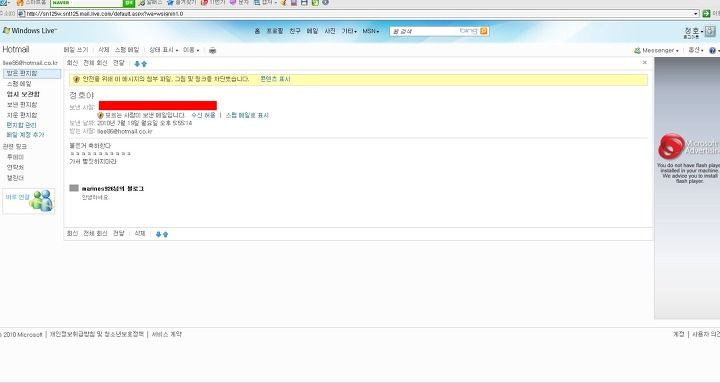
Task: Expand the 이동 move-to dropdown
Action: [x=191, y=50]
